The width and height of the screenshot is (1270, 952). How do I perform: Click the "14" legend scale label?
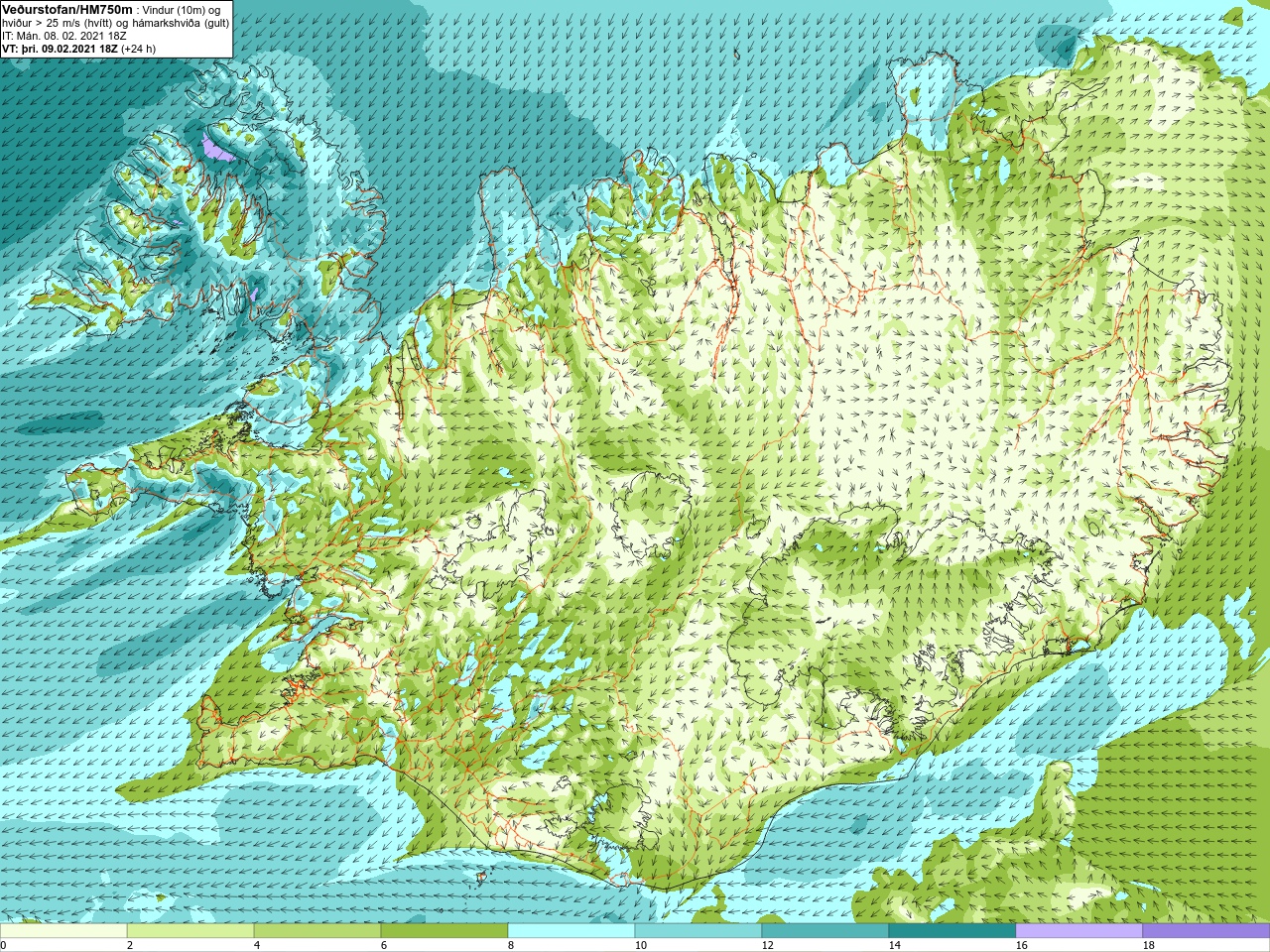tap(894, 946)
